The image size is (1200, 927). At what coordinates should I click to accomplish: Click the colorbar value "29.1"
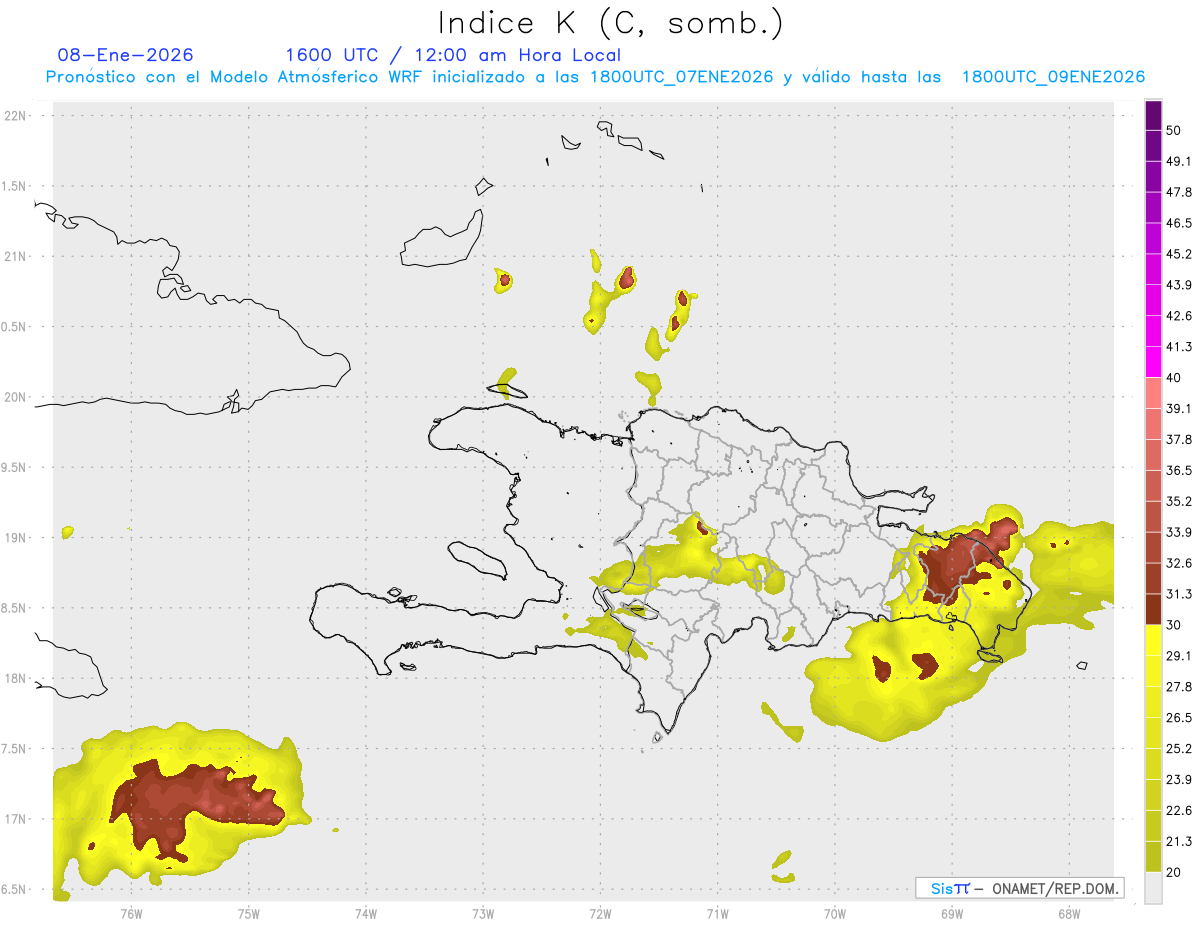1179,656
